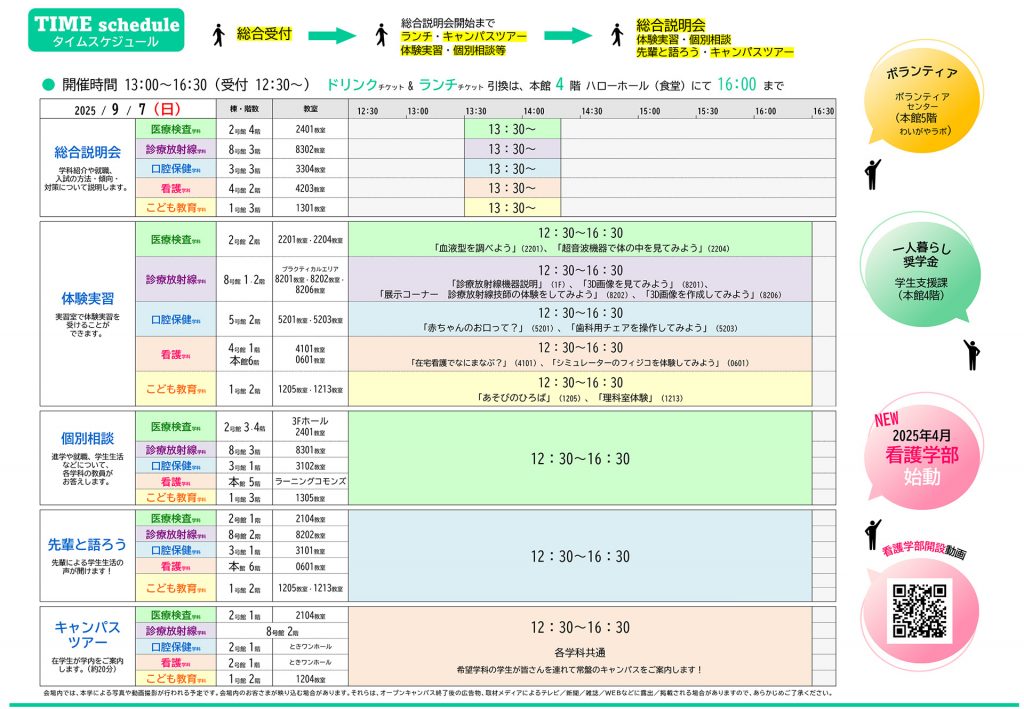Click the 体験実習 section heading

click(x=88, y=299)
